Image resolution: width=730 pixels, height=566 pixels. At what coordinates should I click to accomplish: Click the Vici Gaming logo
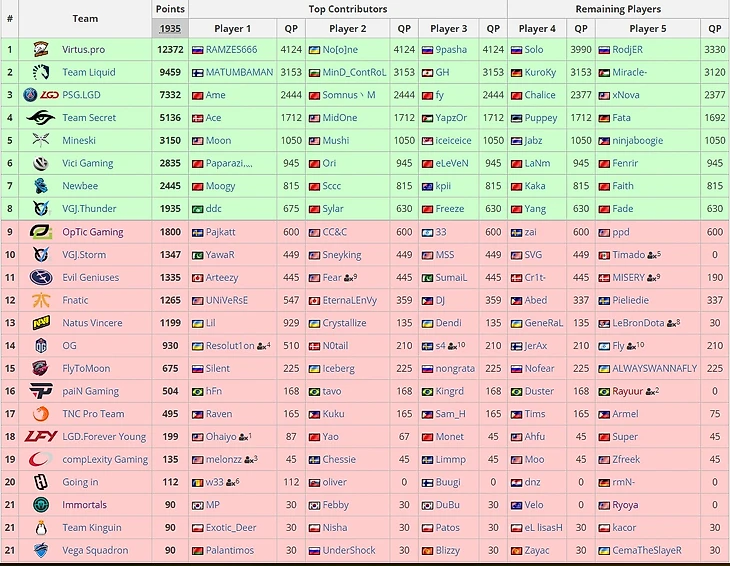click(41, 163)
